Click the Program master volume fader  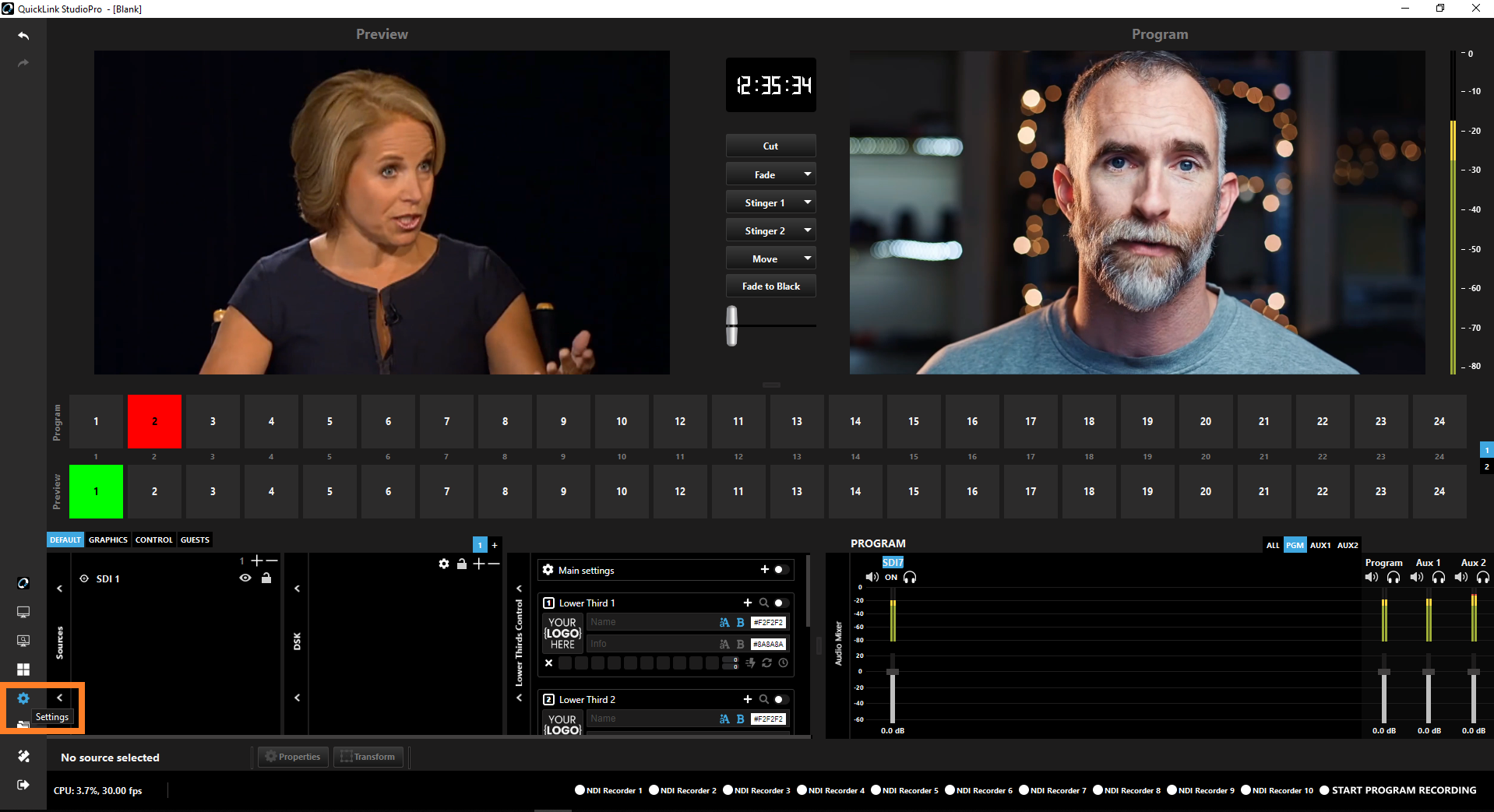coord(1384,673)
